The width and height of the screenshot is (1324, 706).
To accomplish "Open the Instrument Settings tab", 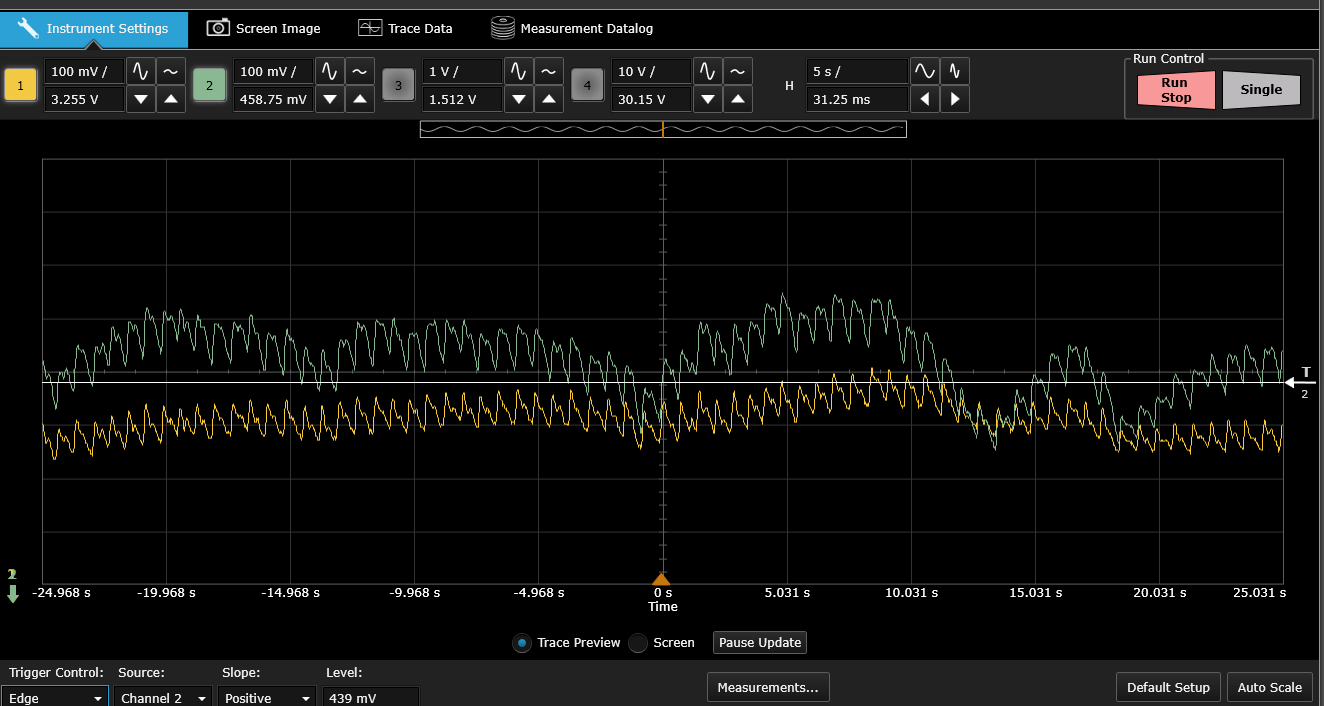I will pos(94,28).
